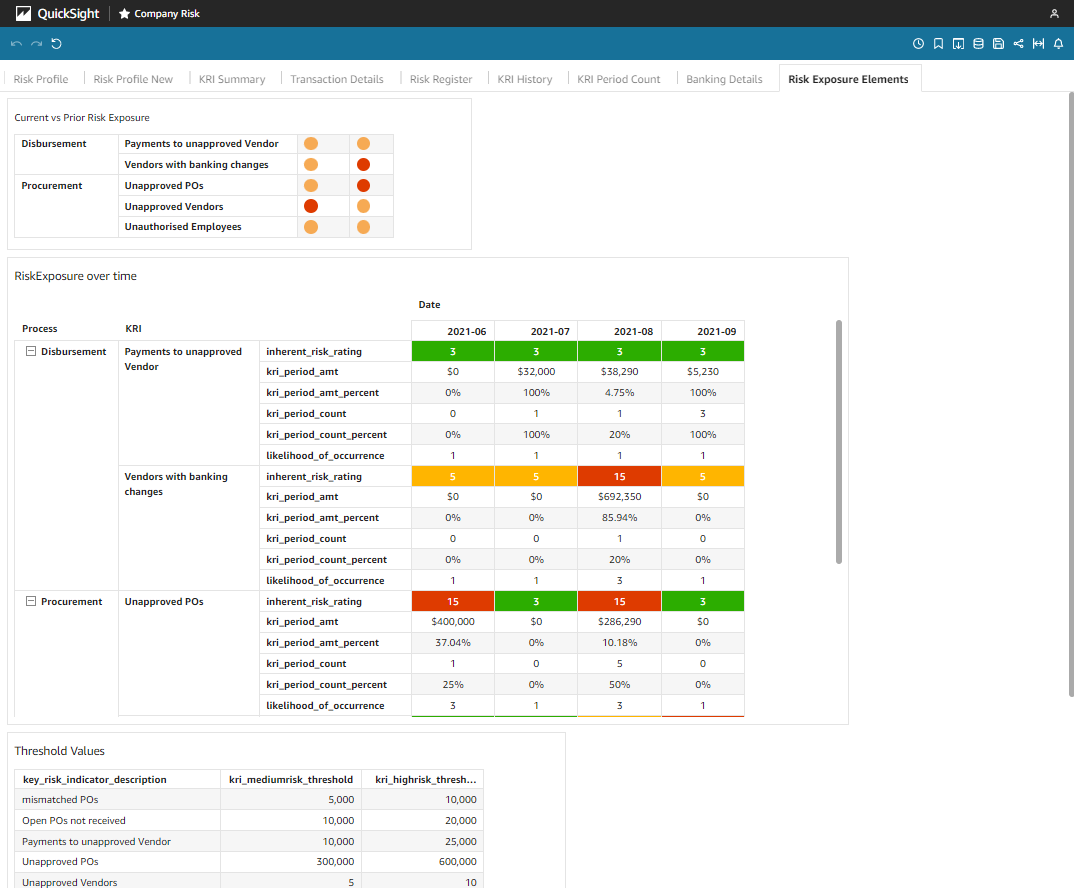The image size is (1074, 888).
Task: Reset the dashboard with the reset icon
Action: click(56, 44)
